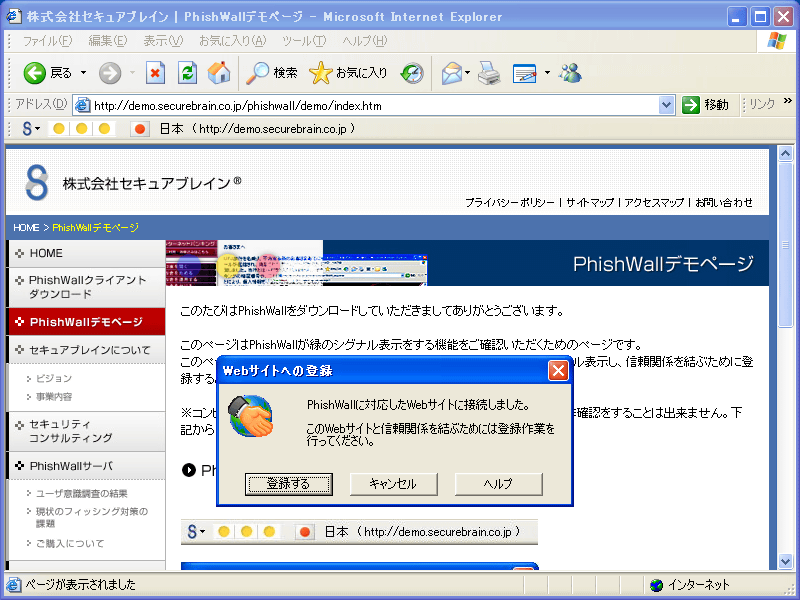This screenshot has height=600, width=800.
Task: Open ユーザ意識調査の結果 sidebar sub-link
Action: click(x=82, y=493)
